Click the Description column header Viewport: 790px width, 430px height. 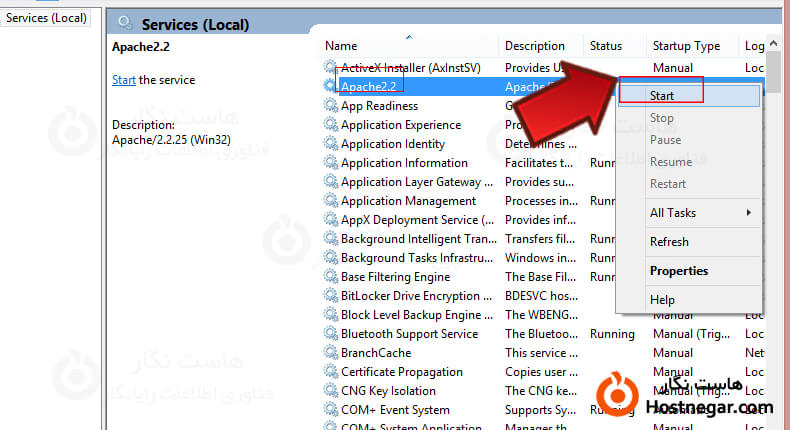[535, 46]
